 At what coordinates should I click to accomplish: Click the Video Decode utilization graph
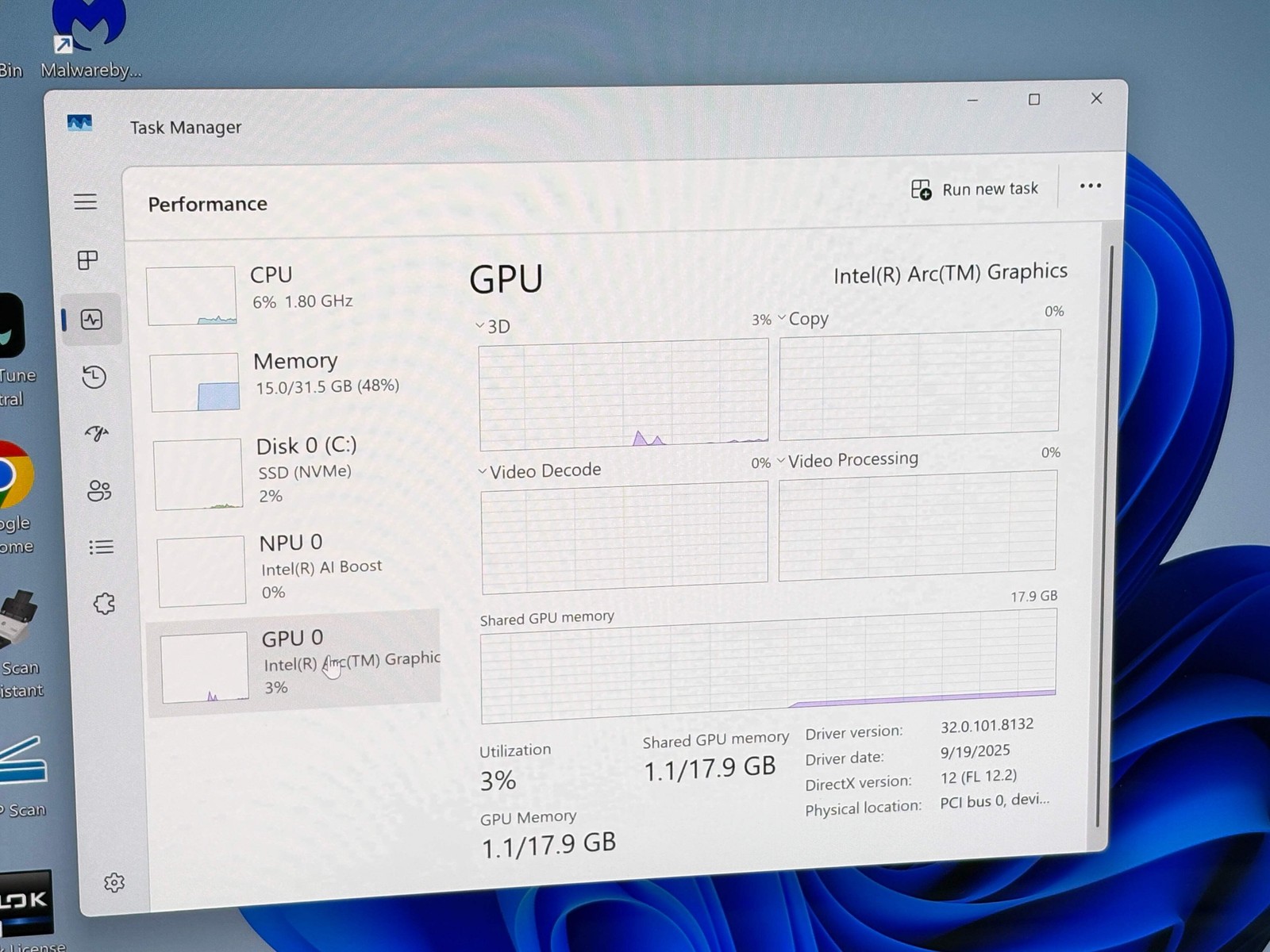(x=625, y=537)
